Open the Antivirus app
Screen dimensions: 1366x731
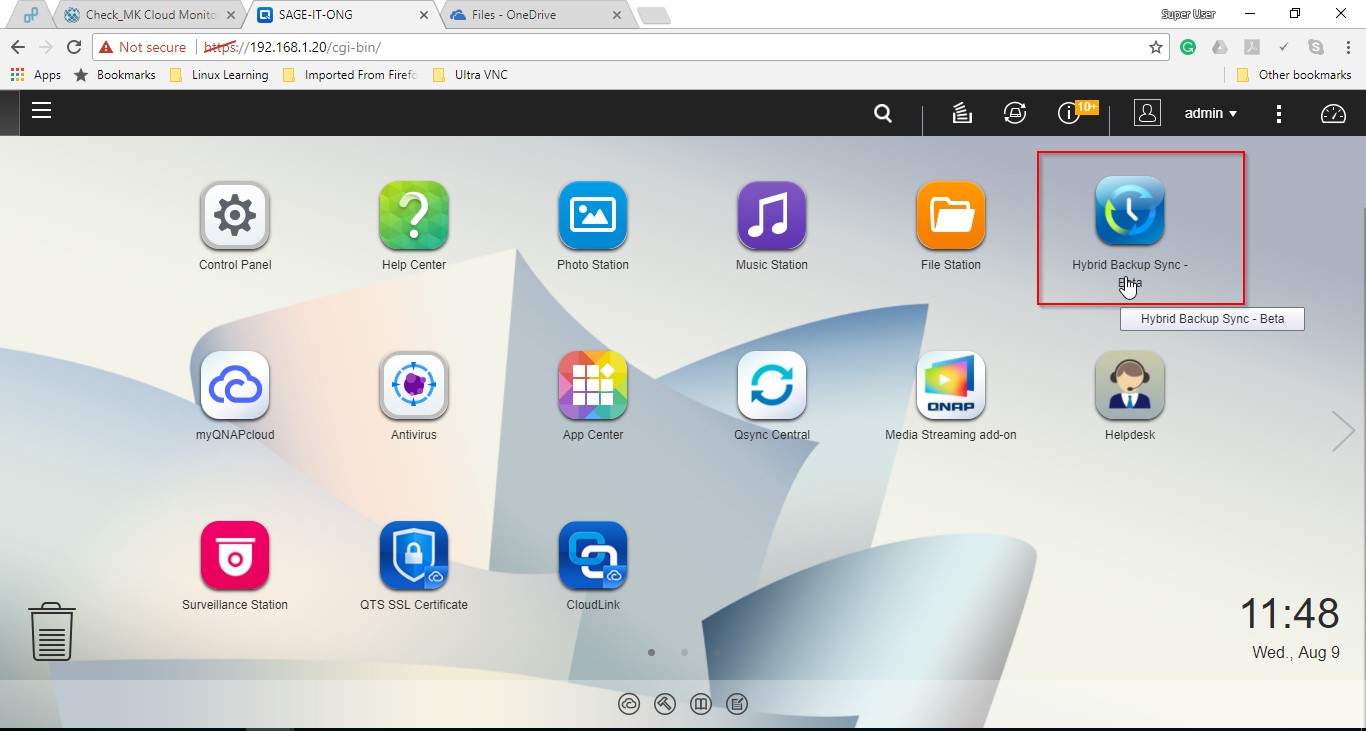(413, 385)
